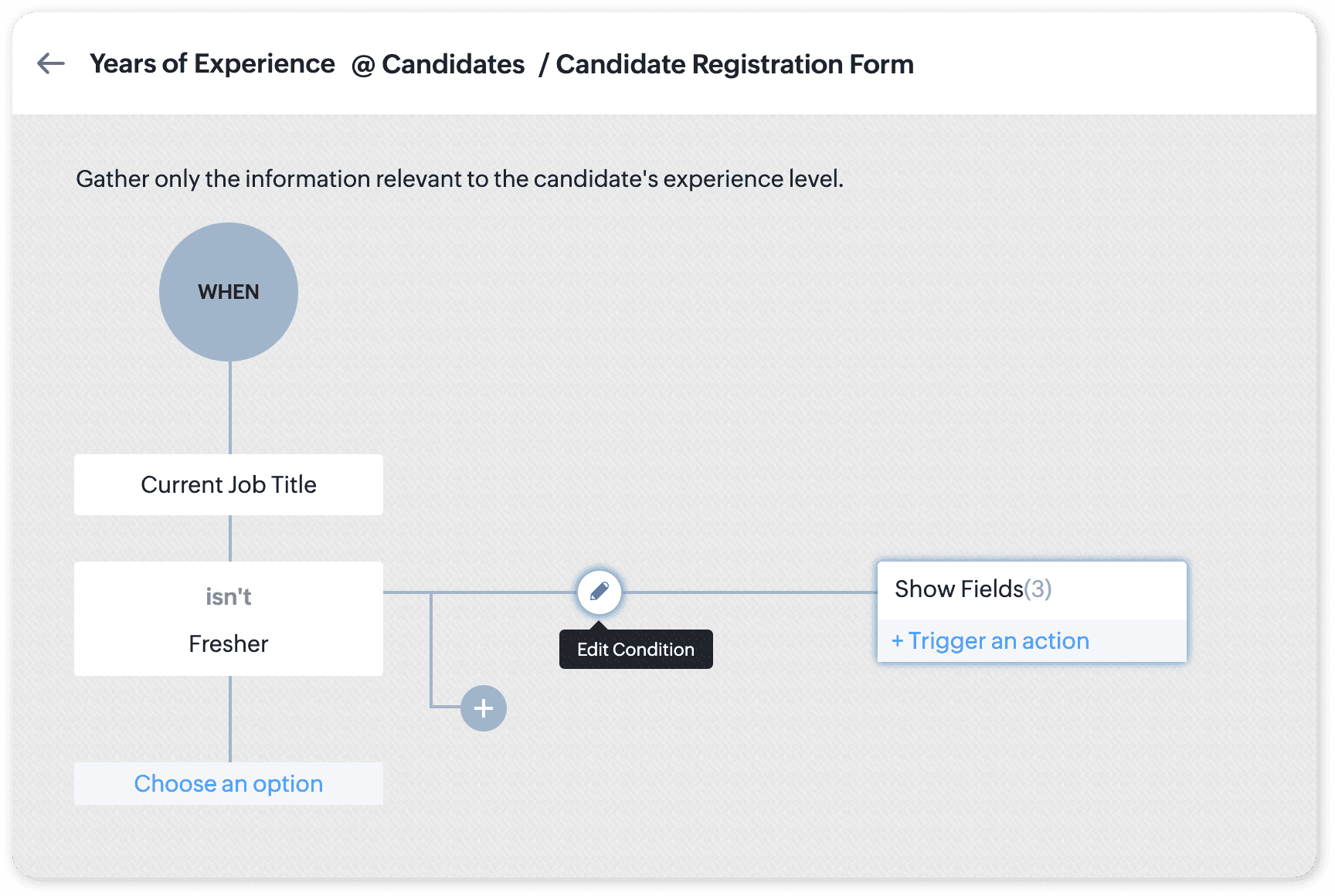Open Candidate Registration Form breadcrumb
1335x896 pixels.
[734, 65]
